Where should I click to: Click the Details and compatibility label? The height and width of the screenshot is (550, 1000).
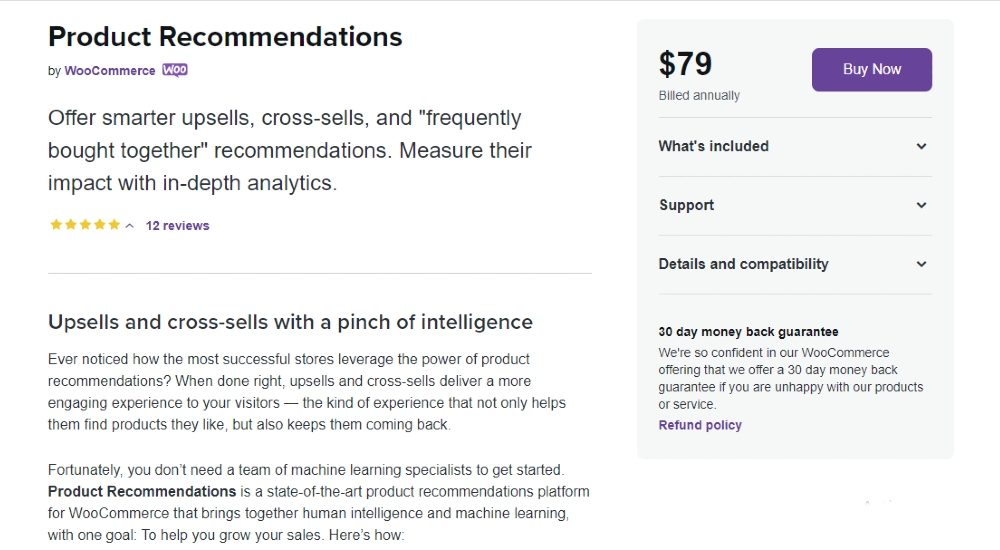point(744,264)
